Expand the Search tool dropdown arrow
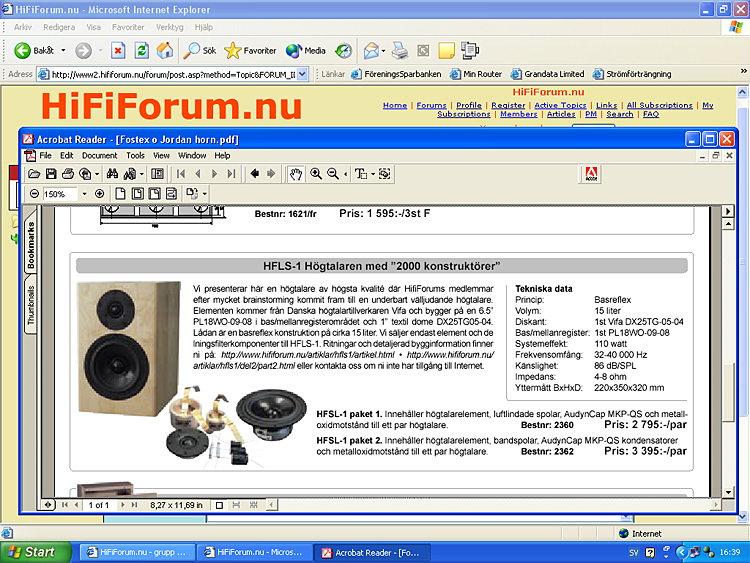 (142, 174)
